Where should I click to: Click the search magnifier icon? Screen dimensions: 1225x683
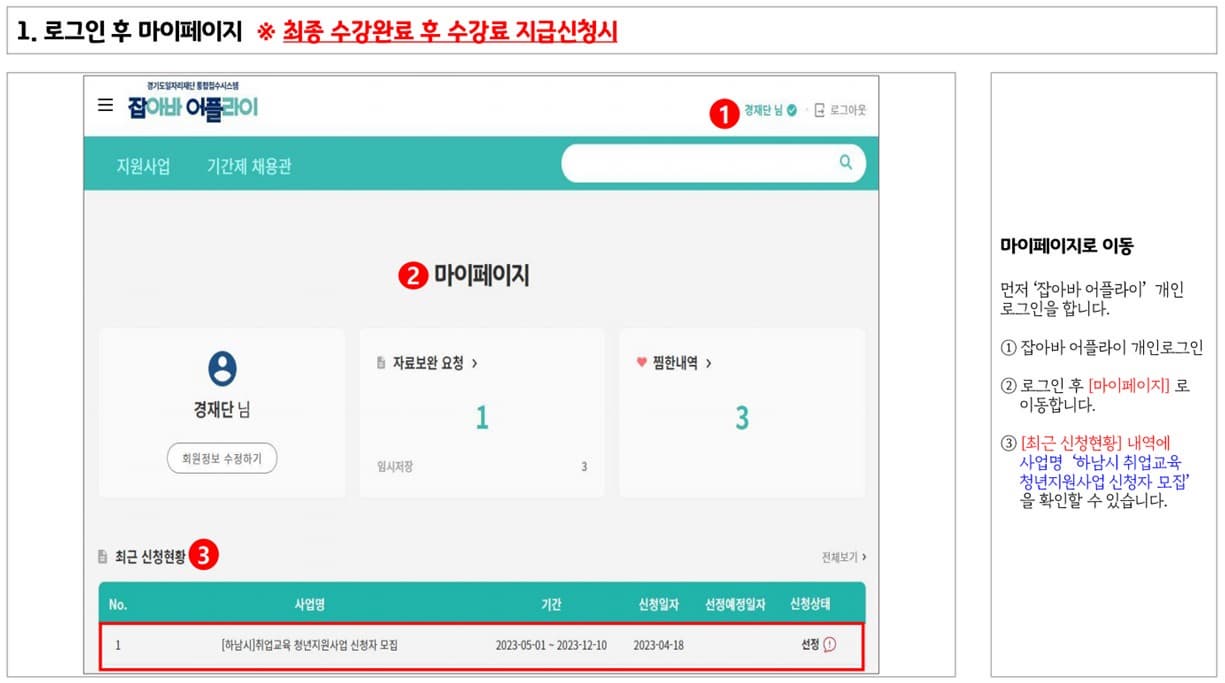point(845,162)
